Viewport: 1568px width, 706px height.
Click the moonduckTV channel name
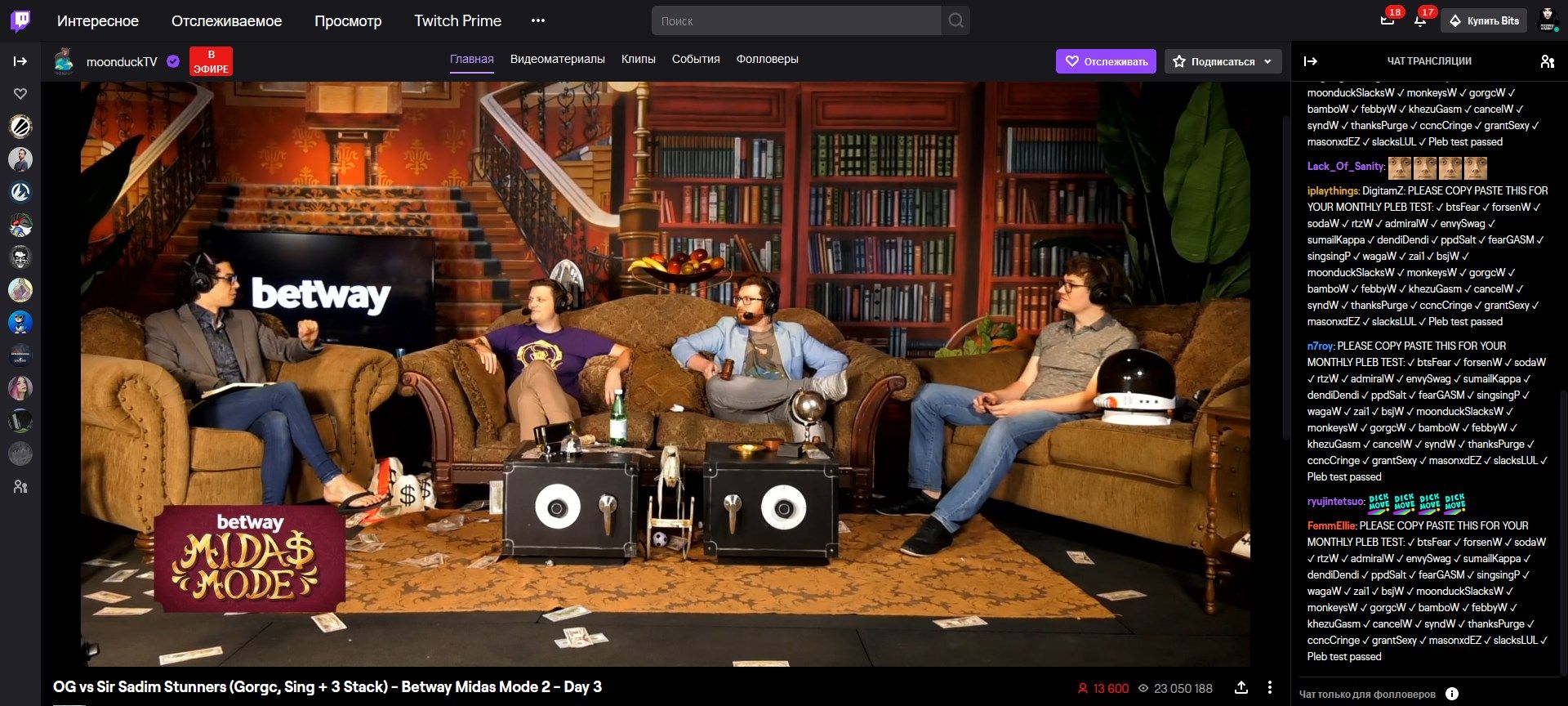[x=122, y=61]
